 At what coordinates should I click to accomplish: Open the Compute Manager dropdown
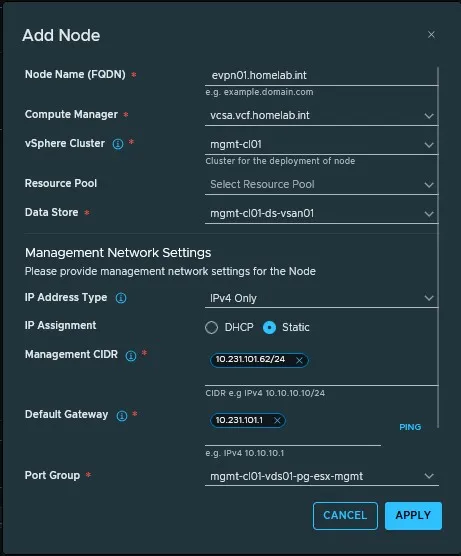(322, 116)
